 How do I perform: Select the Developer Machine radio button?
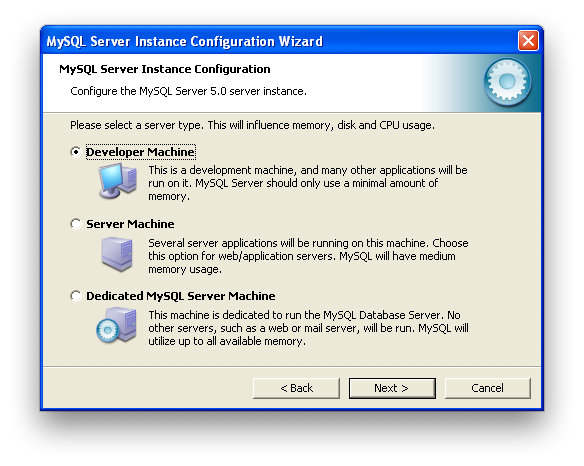(x=76, y=152)
